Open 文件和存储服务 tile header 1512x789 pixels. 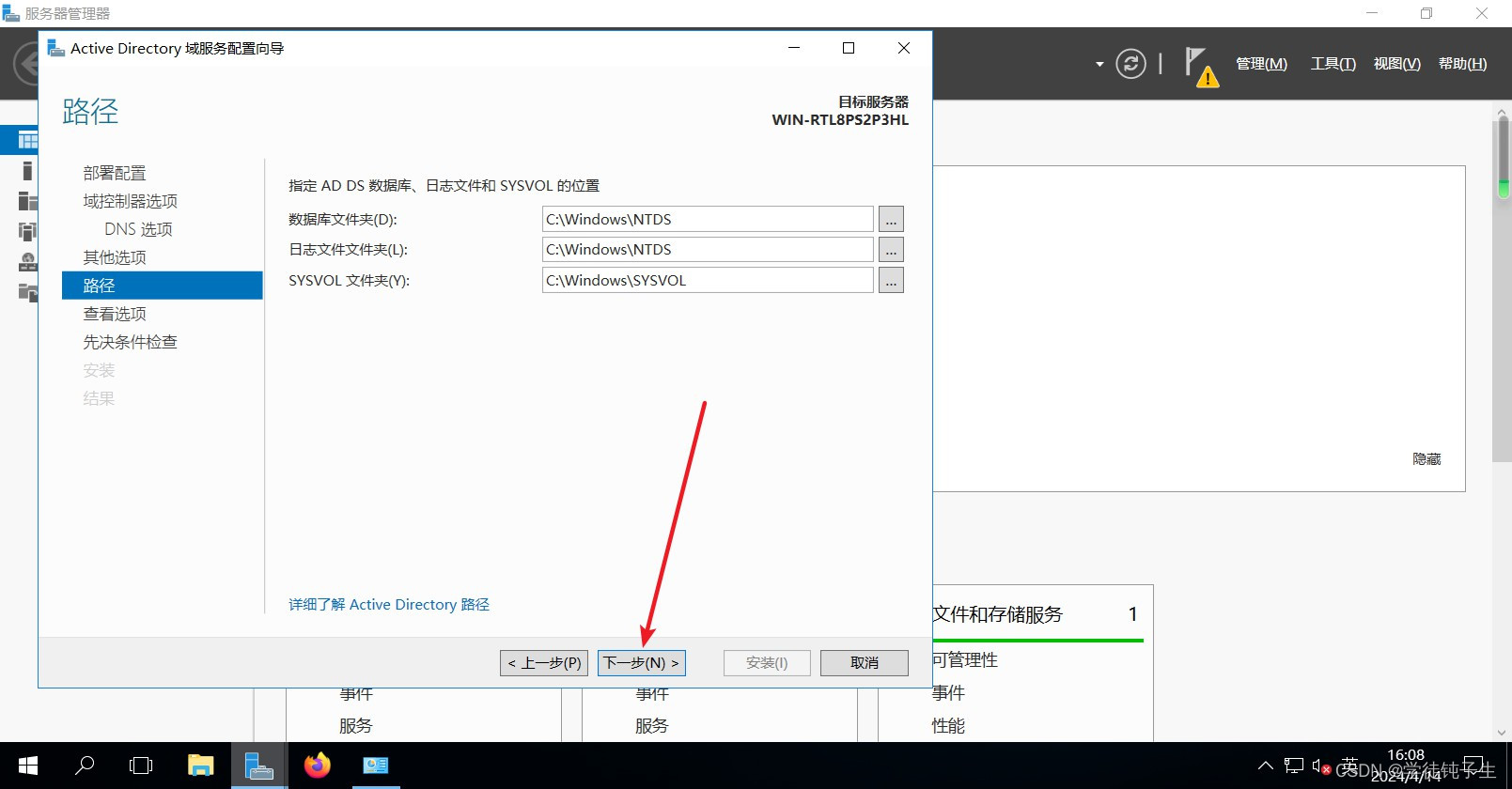(997, 614)
